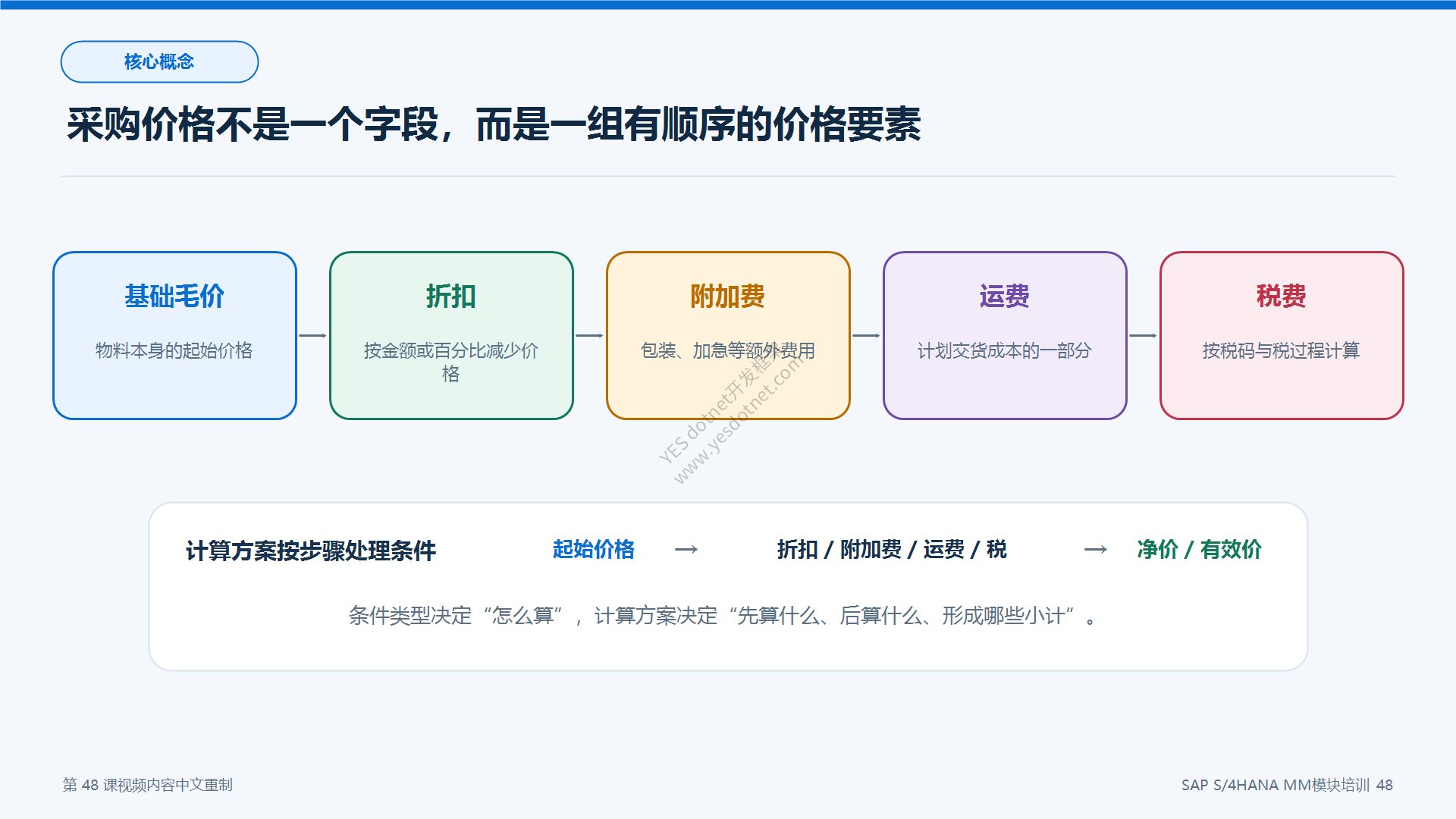
Task: Click text 折扣 / 附加费 / 运费 / 税
Action: click(x=892, y=549)
